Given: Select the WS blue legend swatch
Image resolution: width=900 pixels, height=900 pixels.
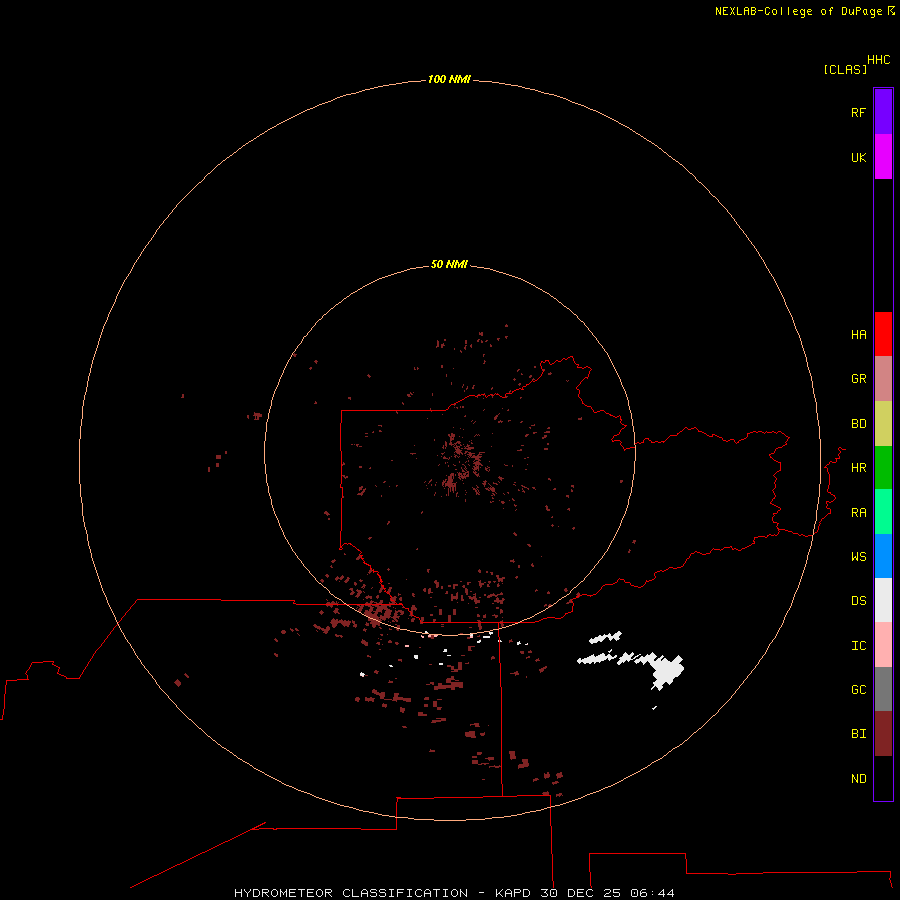Looking at the screenshot, I should click(883, 556).
